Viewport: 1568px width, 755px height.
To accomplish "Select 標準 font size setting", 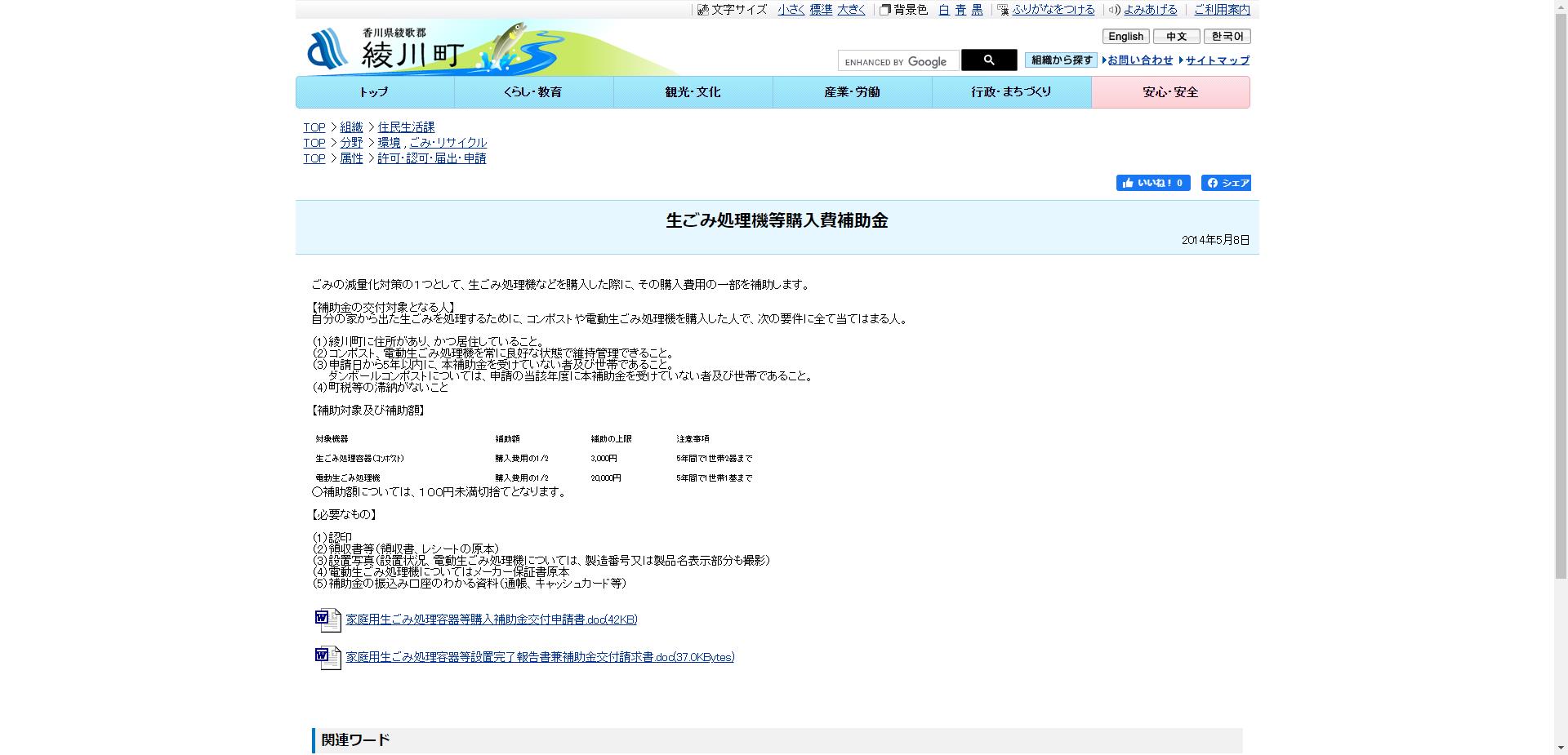I will [821, 10].
